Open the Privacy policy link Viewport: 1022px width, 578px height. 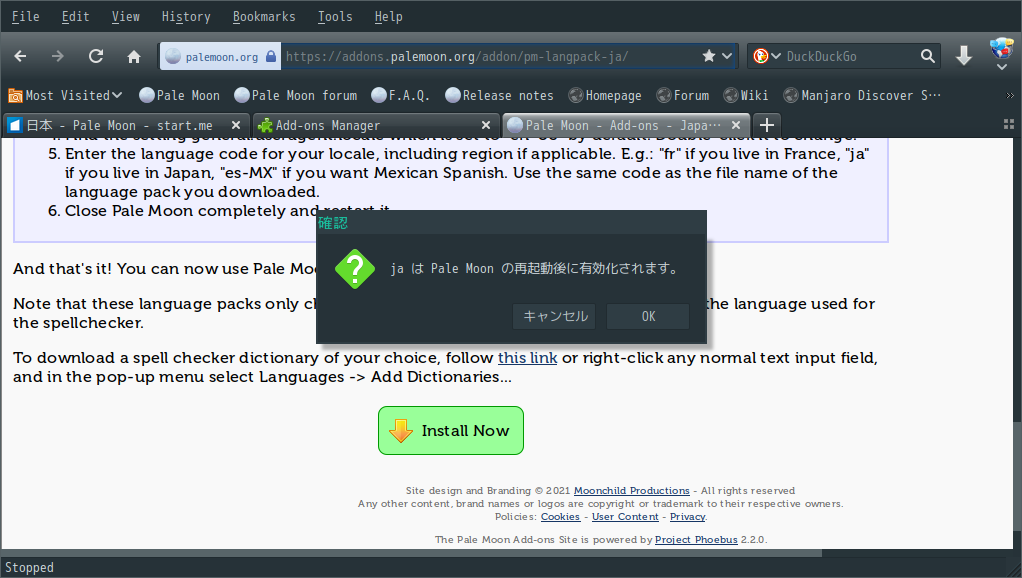pyautogui.click(x=688, y=517)
